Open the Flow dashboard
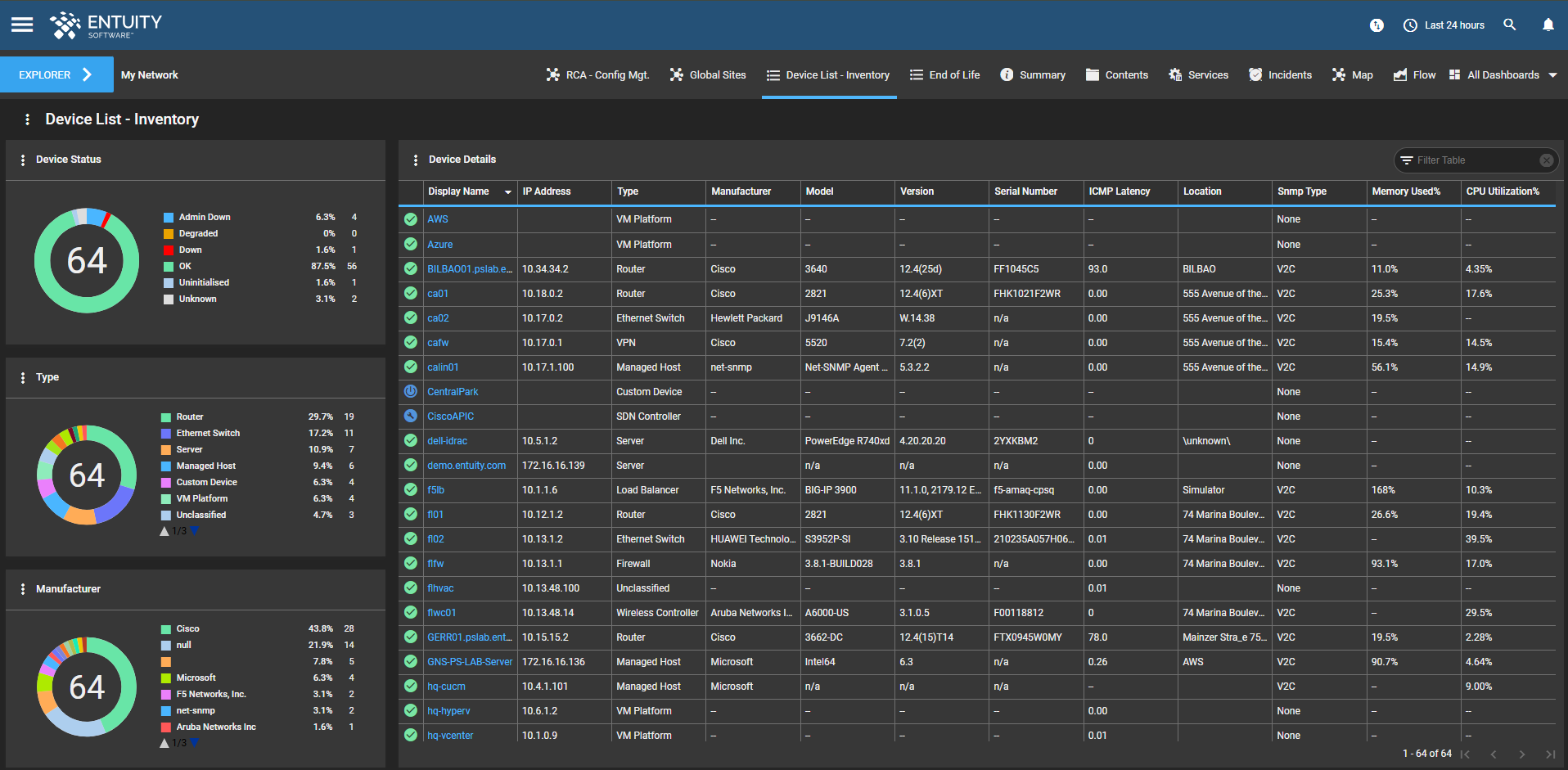The height and width of the screenshot is (770, 1568). [x=1414, y=74]
